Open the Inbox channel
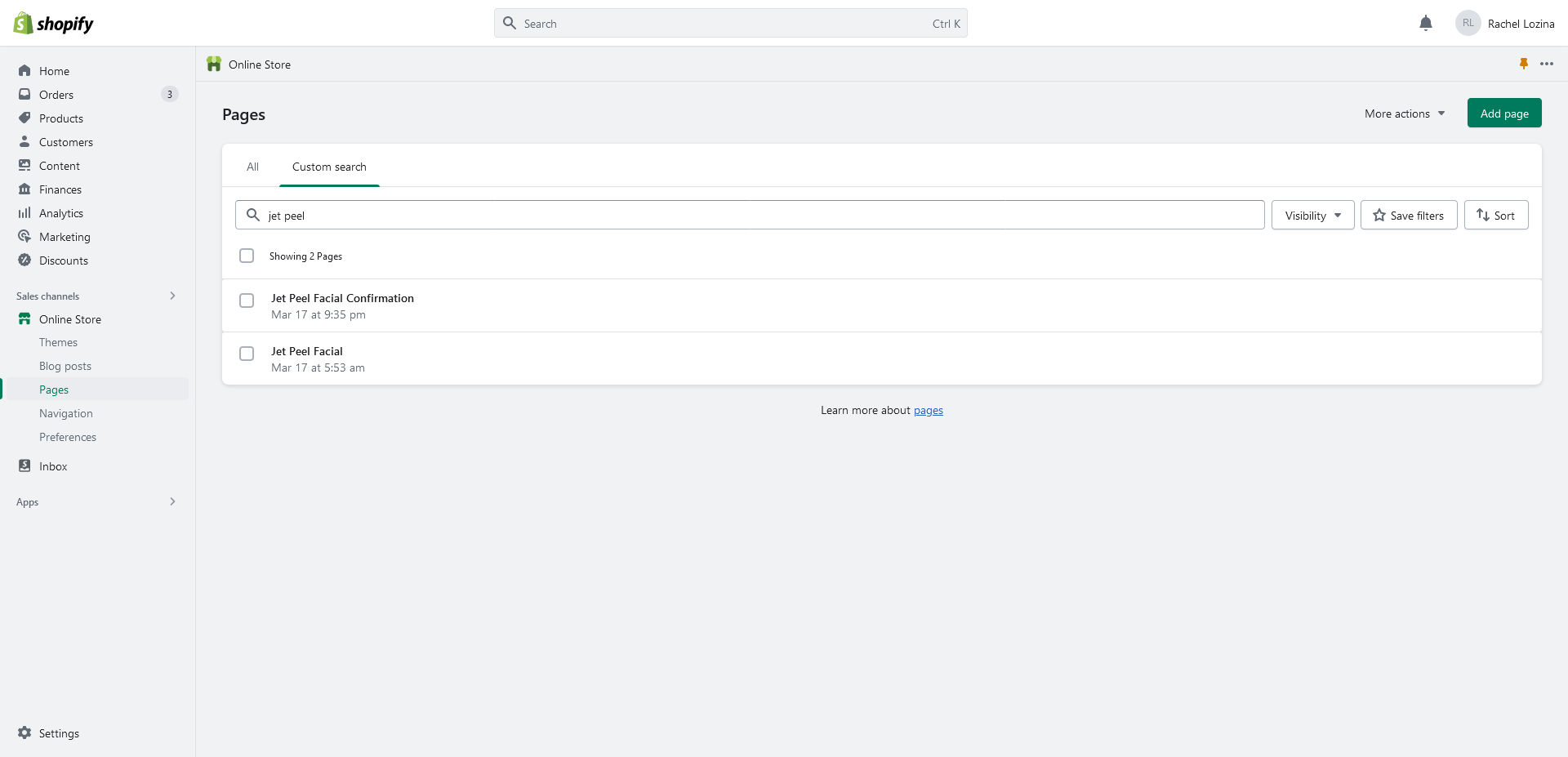Viewport: 1568px width, 757px height. pos(53,466)
